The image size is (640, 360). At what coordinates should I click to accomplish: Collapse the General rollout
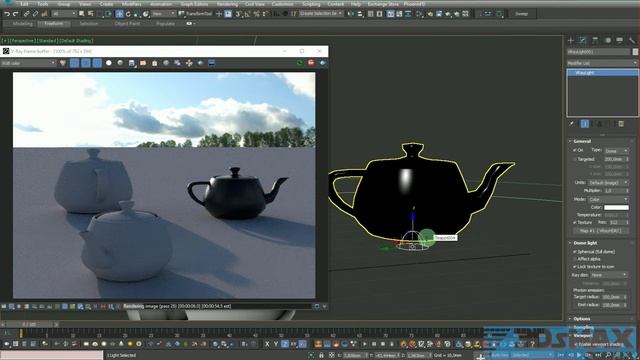tap(582, 141)
